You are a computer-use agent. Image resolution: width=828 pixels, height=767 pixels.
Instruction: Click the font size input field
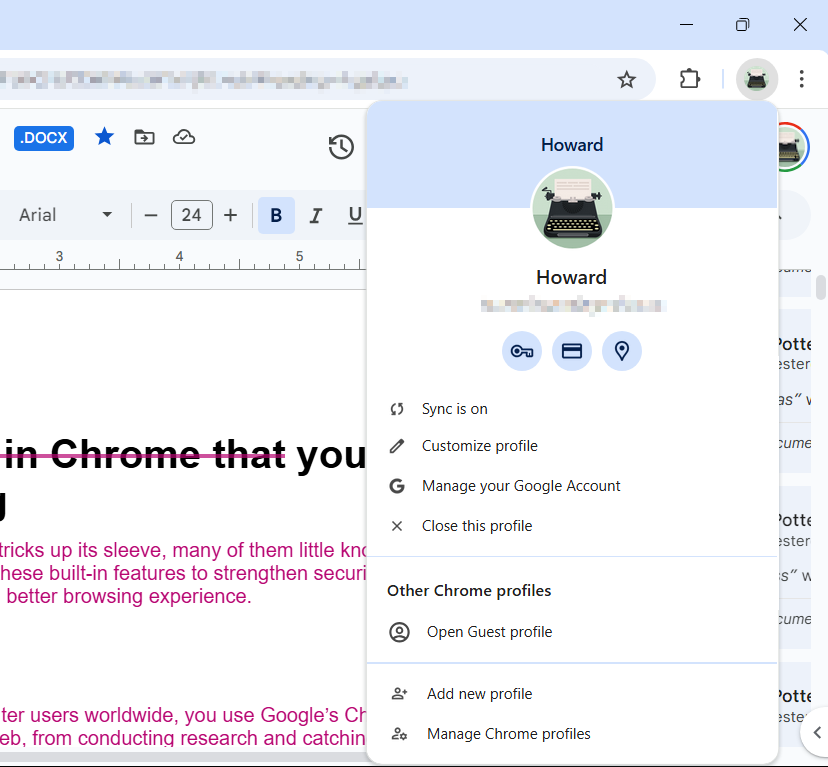(191, 215)
